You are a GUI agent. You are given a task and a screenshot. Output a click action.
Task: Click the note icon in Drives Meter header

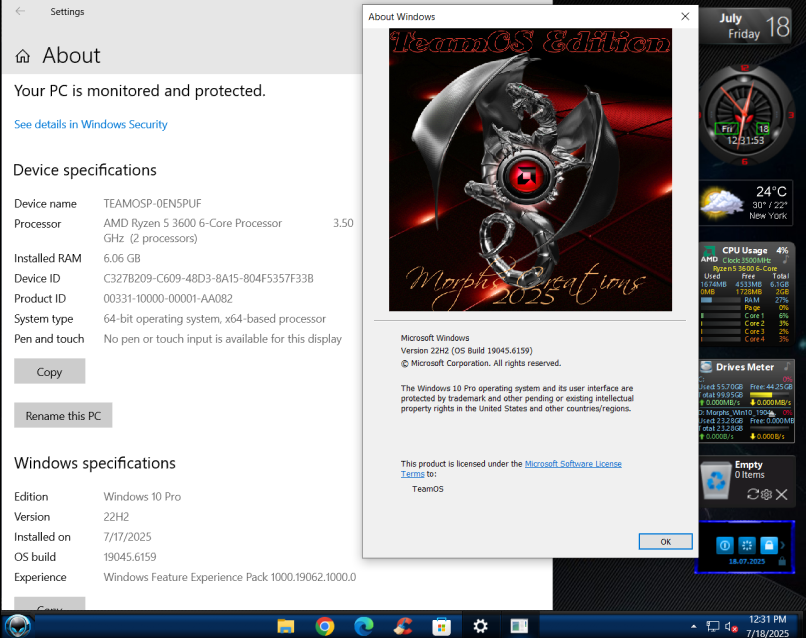coord(786,366)
